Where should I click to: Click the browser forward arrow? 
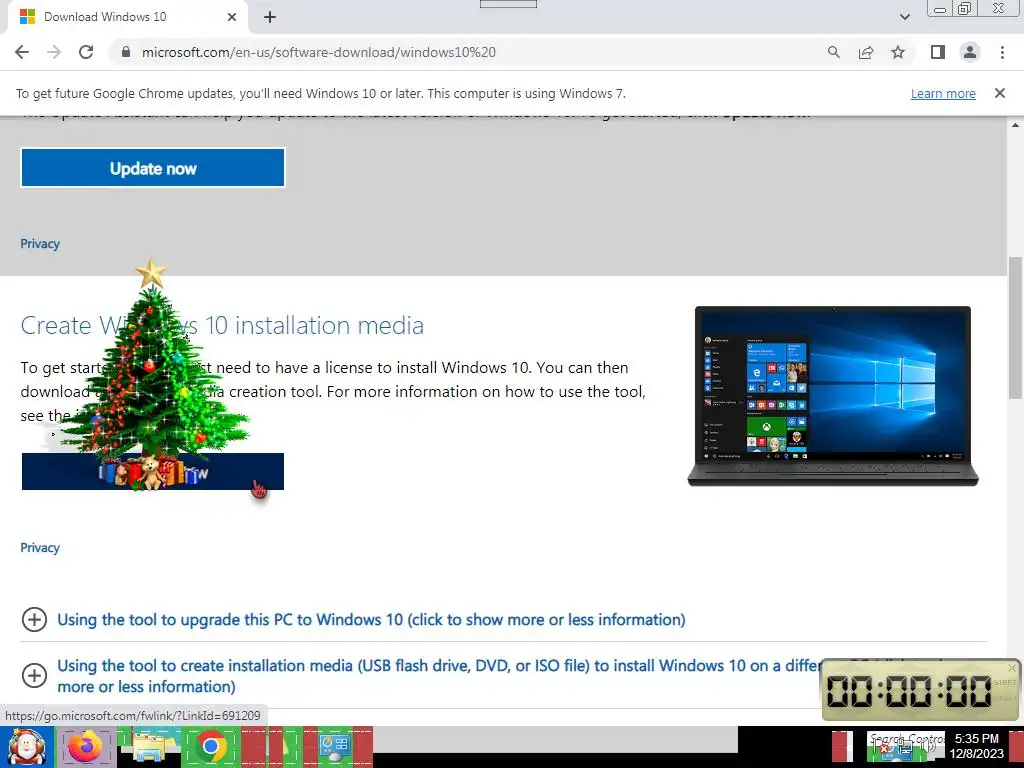click(x=54, y=52)
